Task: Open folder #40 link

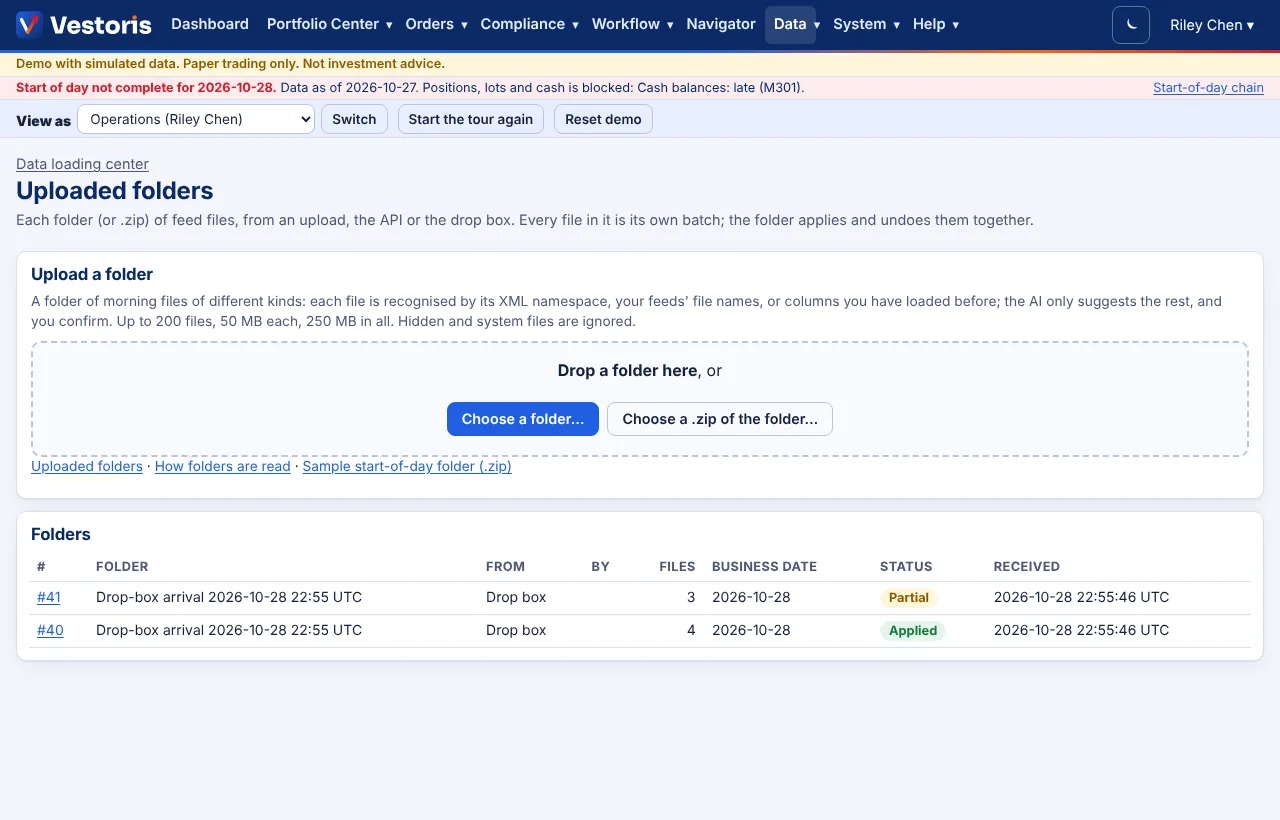Action: (50, 630)
